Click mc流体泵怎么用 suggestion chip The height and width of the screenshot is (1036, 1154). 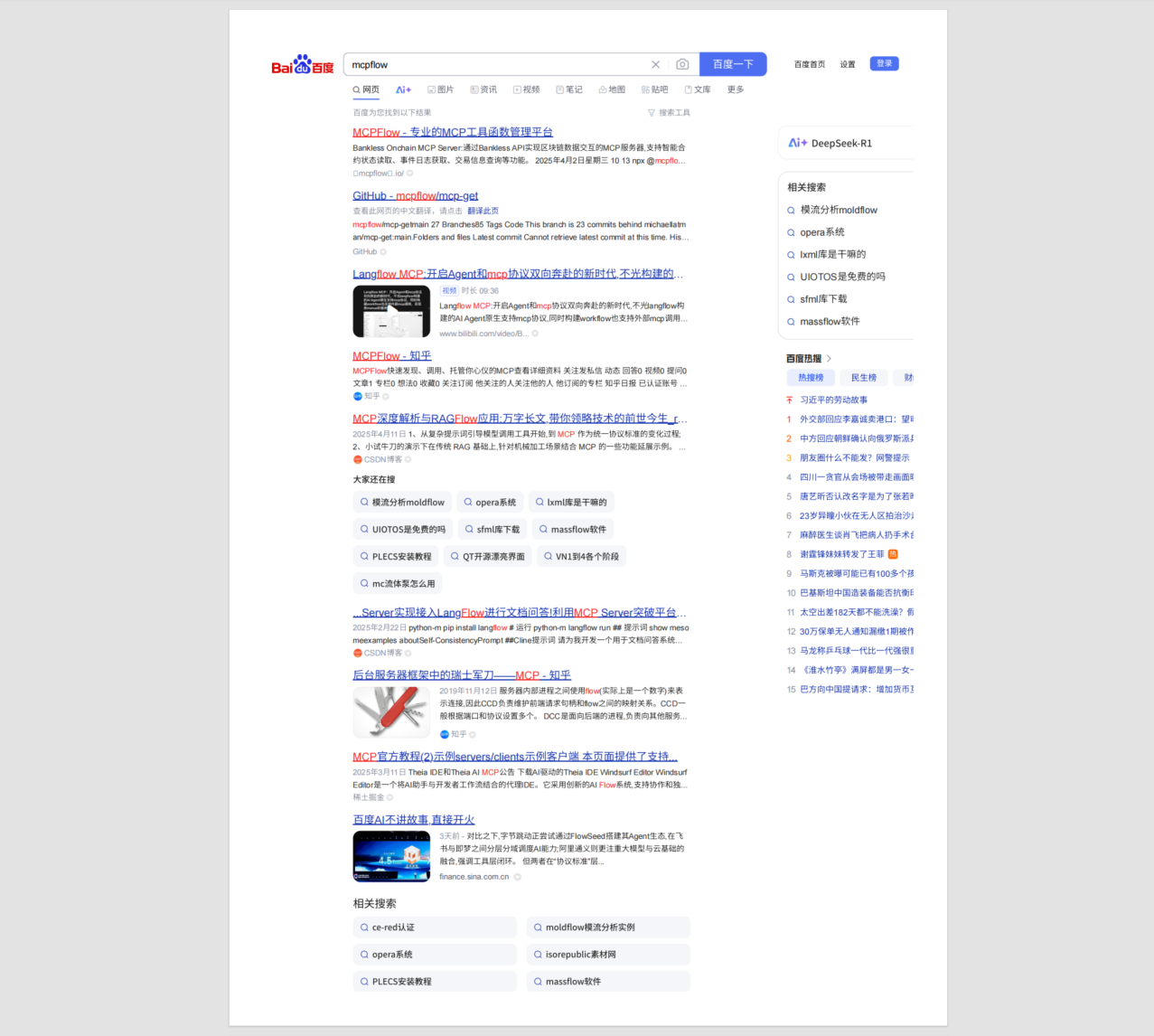(398, 583)
